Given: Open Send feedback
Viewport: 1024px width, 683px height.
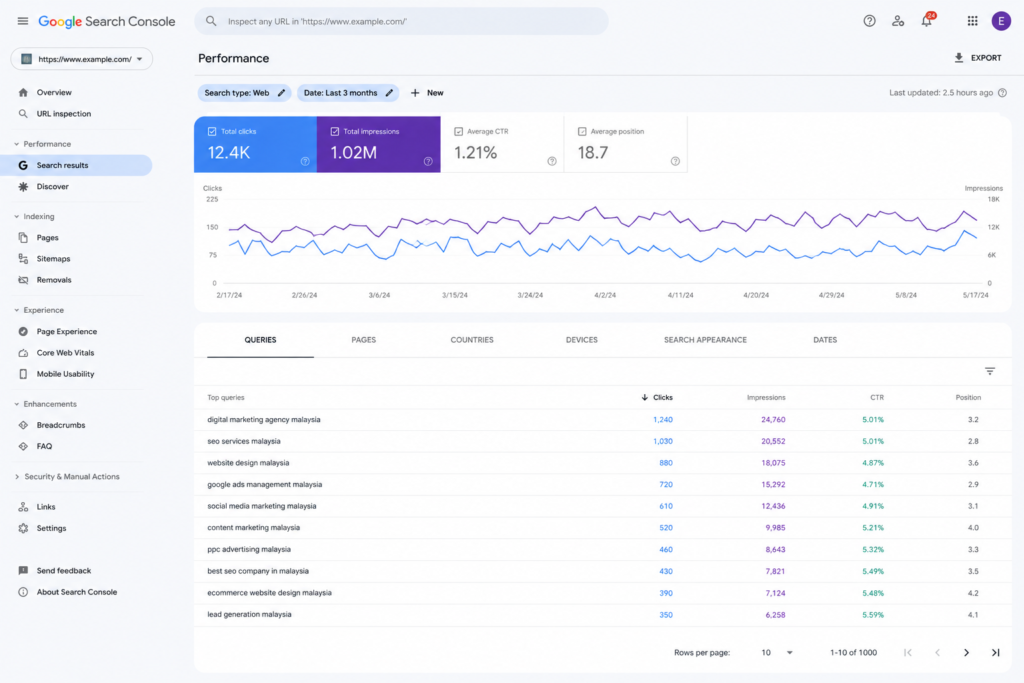Looking at the screenshot, I should [63, 571].
